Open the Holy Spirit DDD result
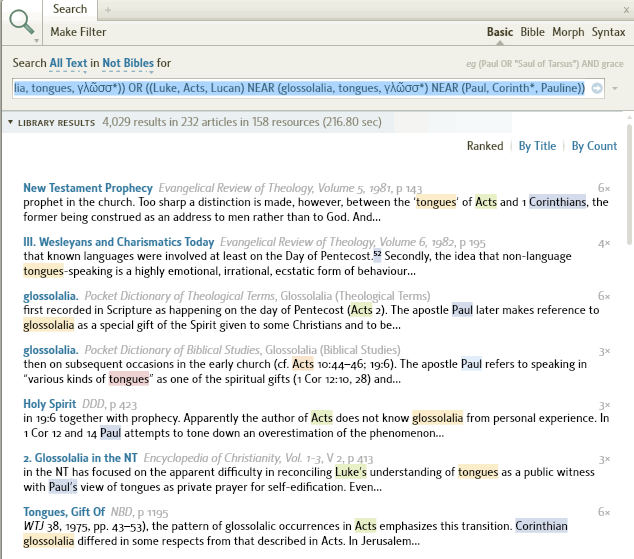Viewport: 634px width, 559px height. pos(49,404)
